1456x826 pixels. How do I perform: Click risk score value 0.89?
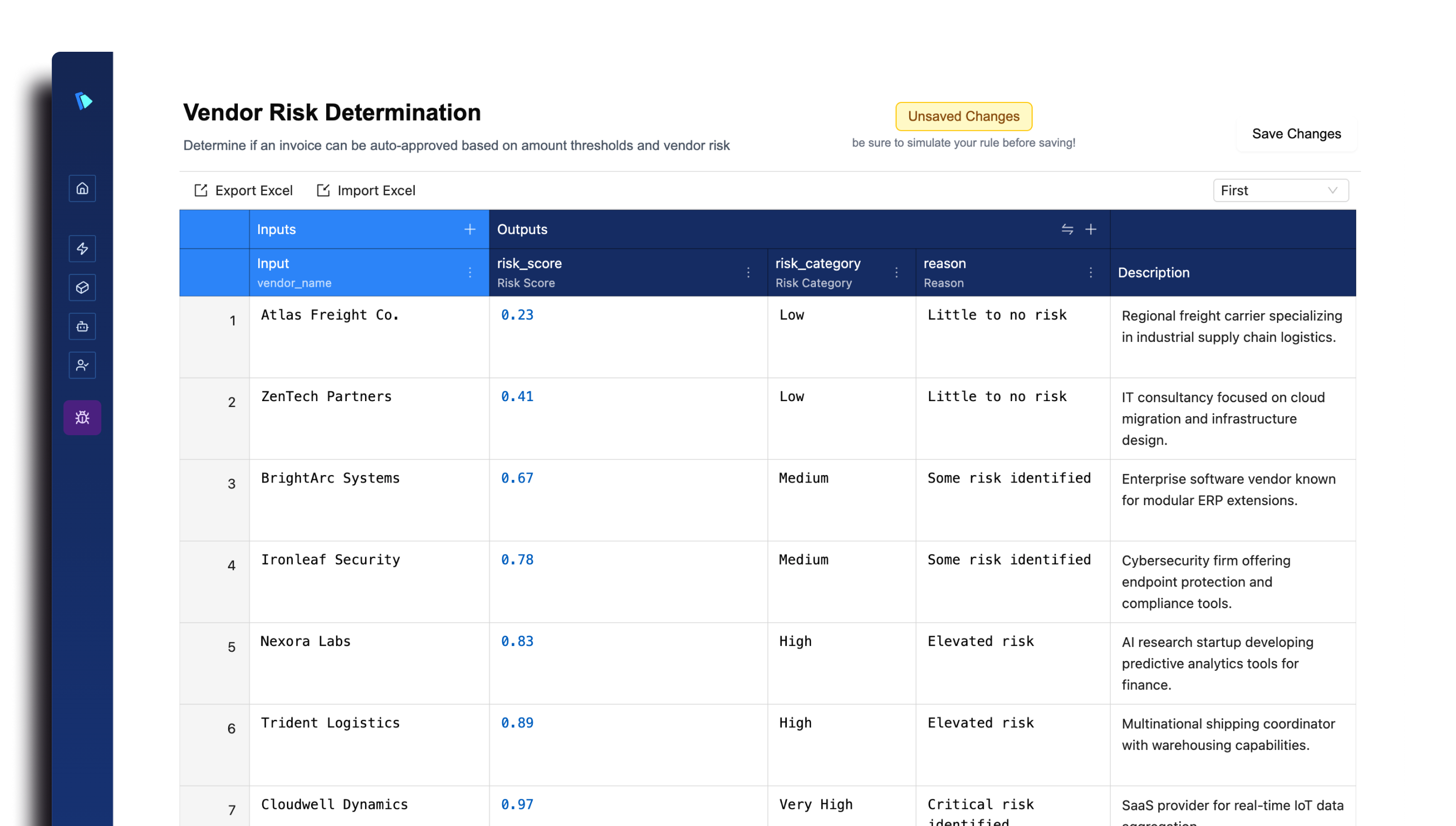[517, 724]
